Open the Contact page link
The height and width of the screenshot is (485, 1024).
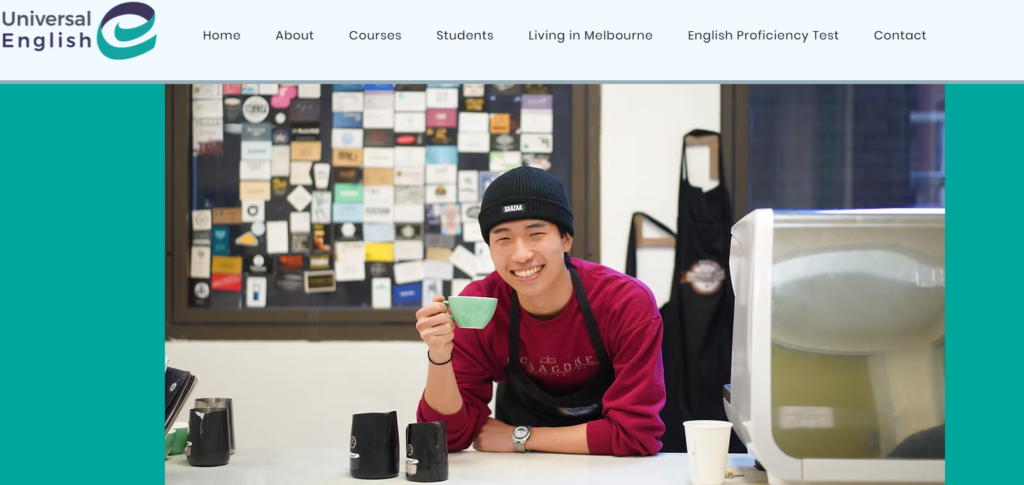coord(900,35)
